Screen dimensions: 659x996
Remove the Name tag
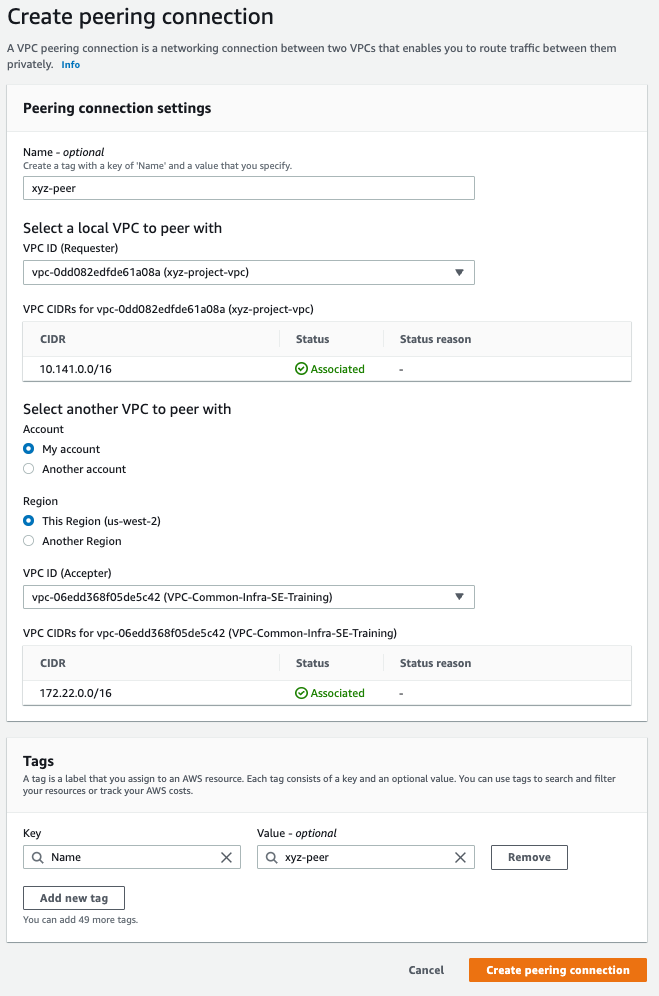point(528,857)
